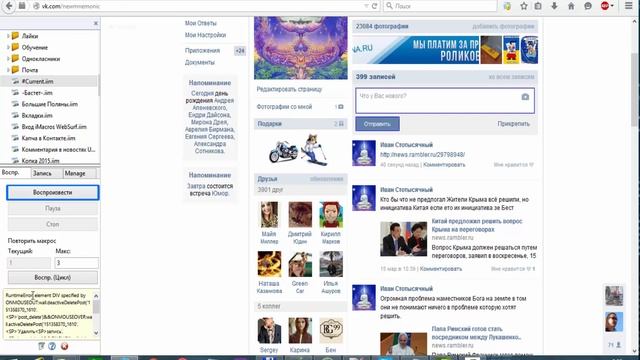Open the bookmarks list clipboard icon
The image size is (640, 360).
coord(538,6)
